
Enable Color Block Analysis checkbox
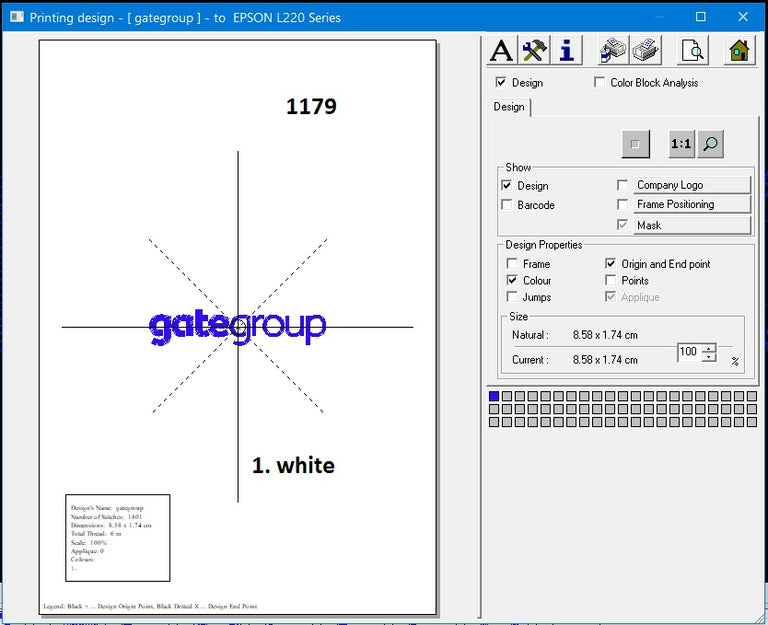599,82
